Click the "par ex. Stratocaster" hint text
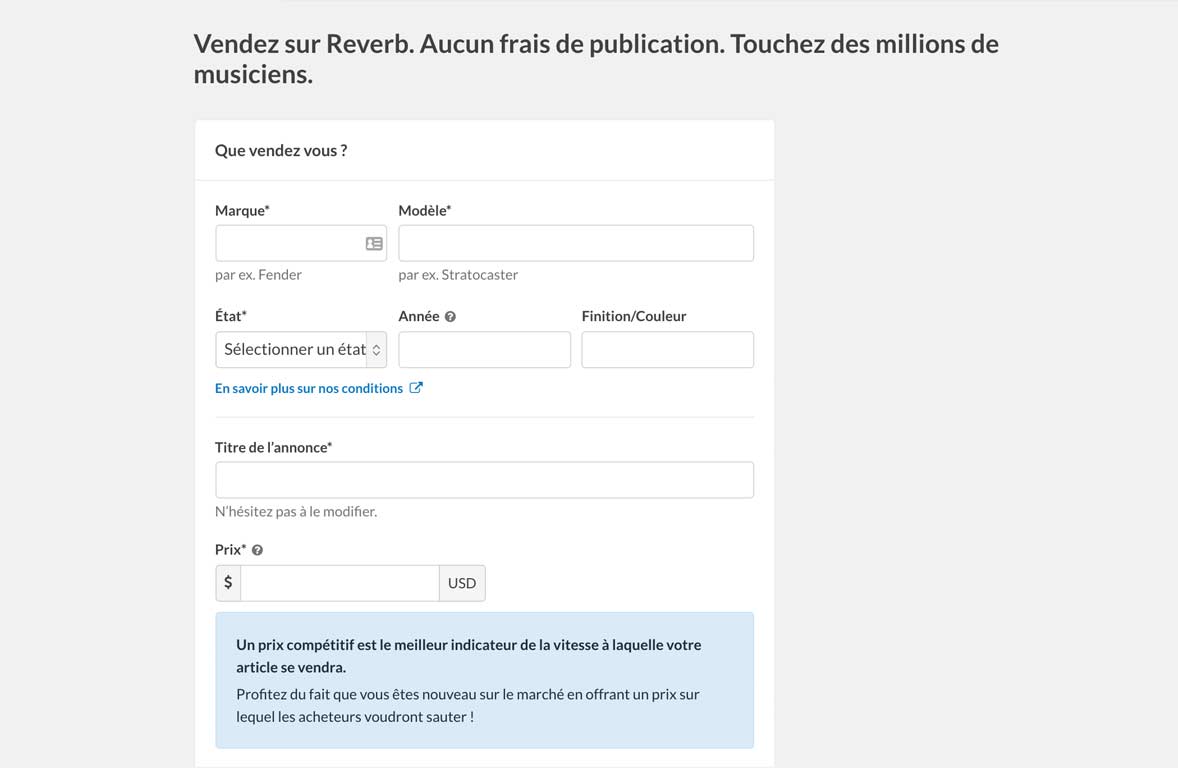The width and height of the screenshot is (1178, 768). pyautogui.click(x=458, y=275)
